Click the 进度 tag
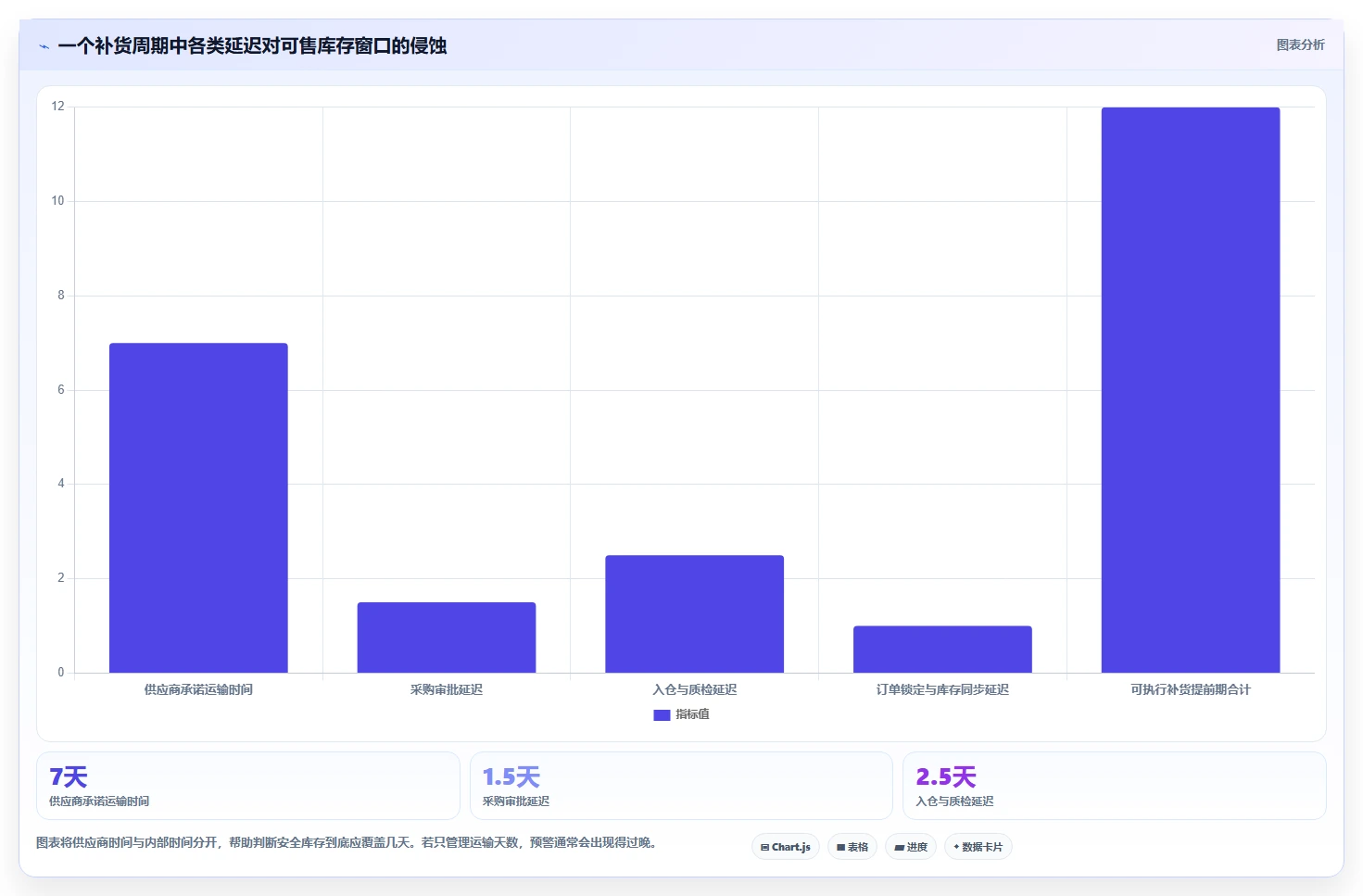1363x896 pixels. pyautogui.click(x=911, y=847)
